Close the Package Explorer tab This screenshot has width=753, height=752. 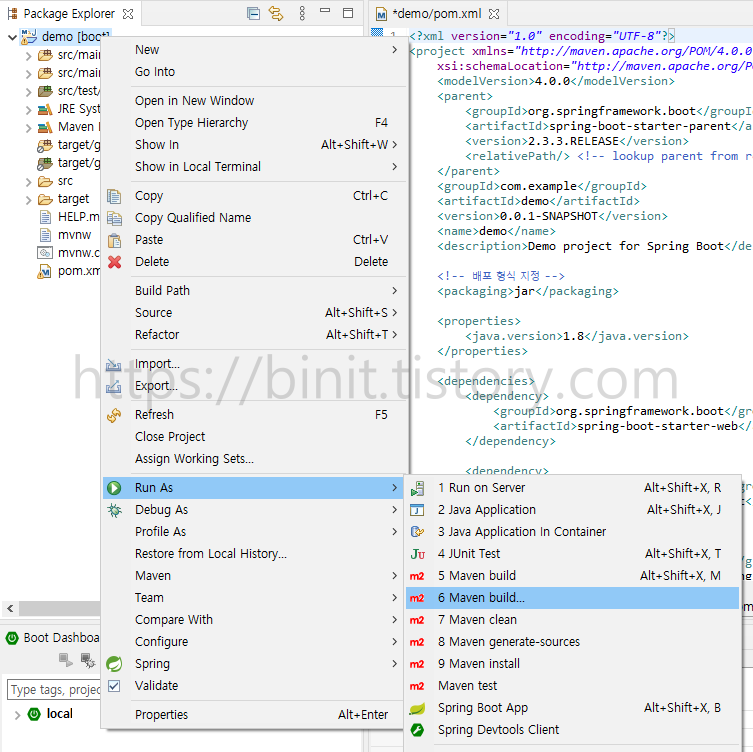click(x=128, y=14)
